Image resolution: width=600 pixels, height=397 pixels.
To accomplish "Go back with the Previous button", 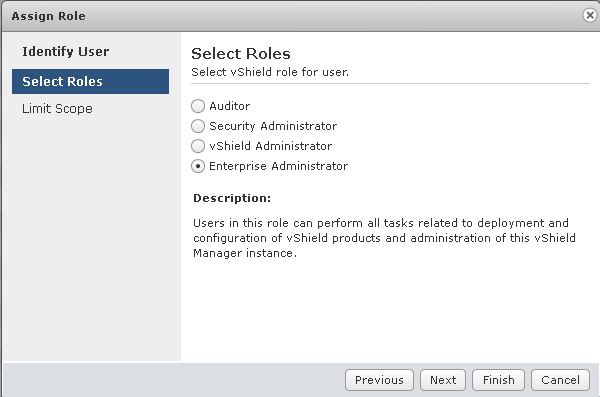I will [x=379, y=380].
